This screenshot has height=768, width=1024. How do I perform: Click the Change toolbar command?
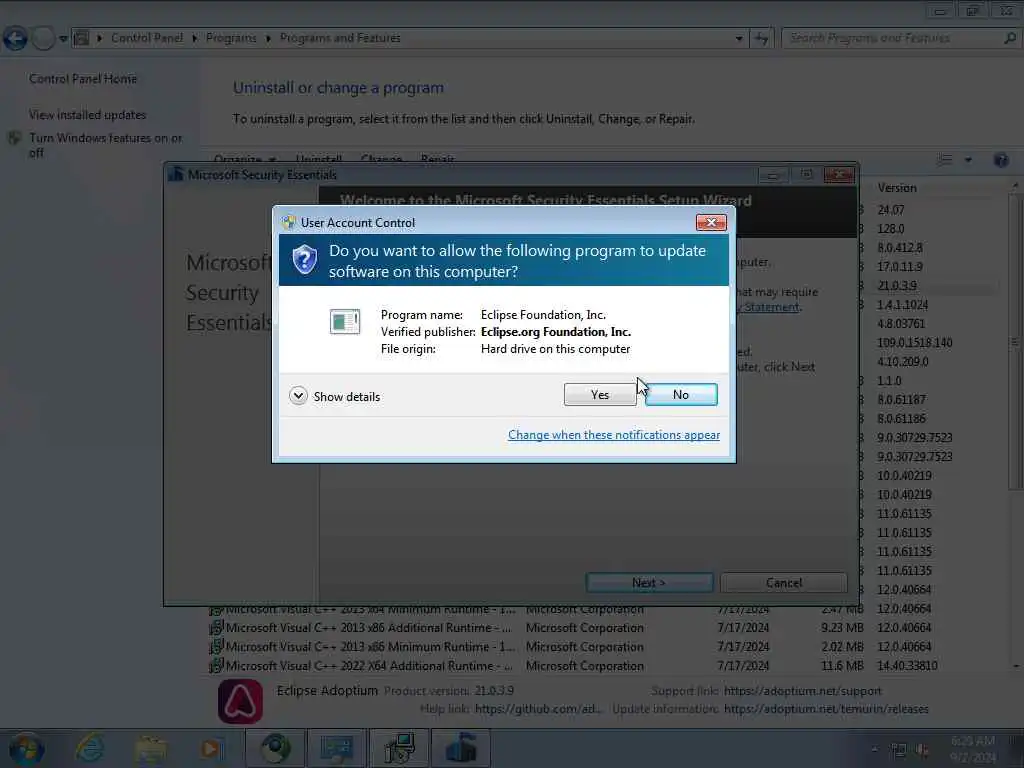tap(381, 159)
